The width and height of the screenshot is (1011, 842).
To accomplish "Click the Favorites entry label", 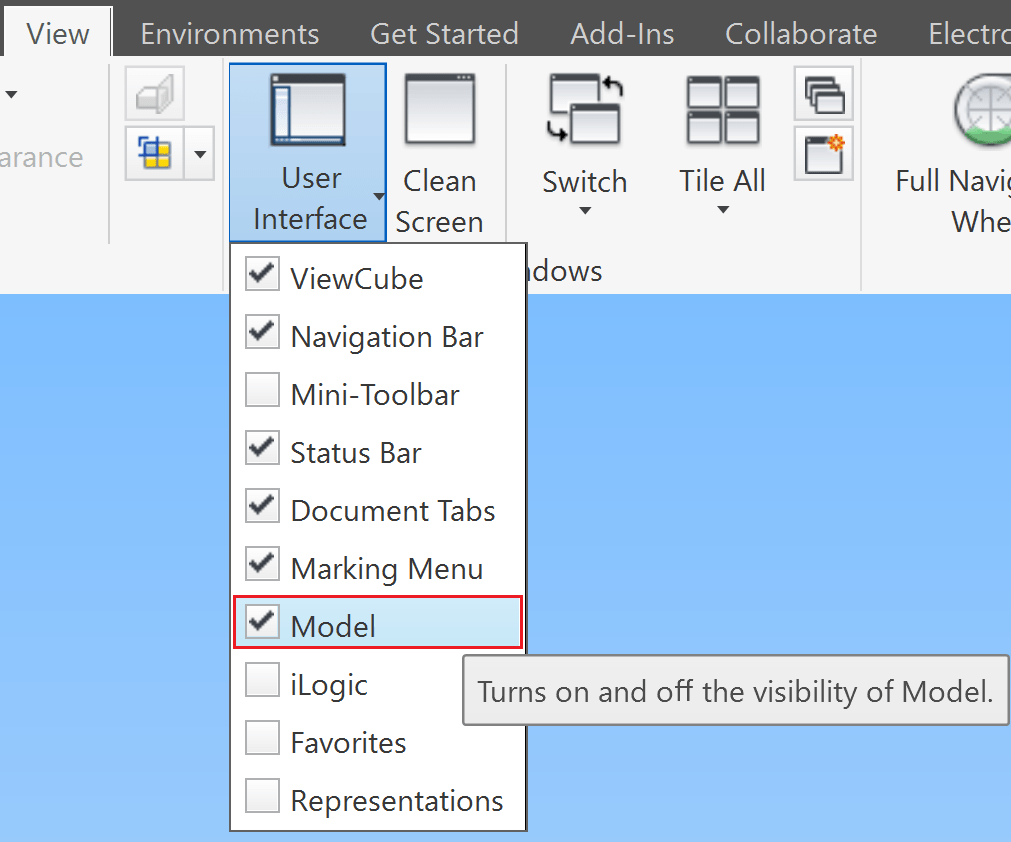I will tap(348, 743).
